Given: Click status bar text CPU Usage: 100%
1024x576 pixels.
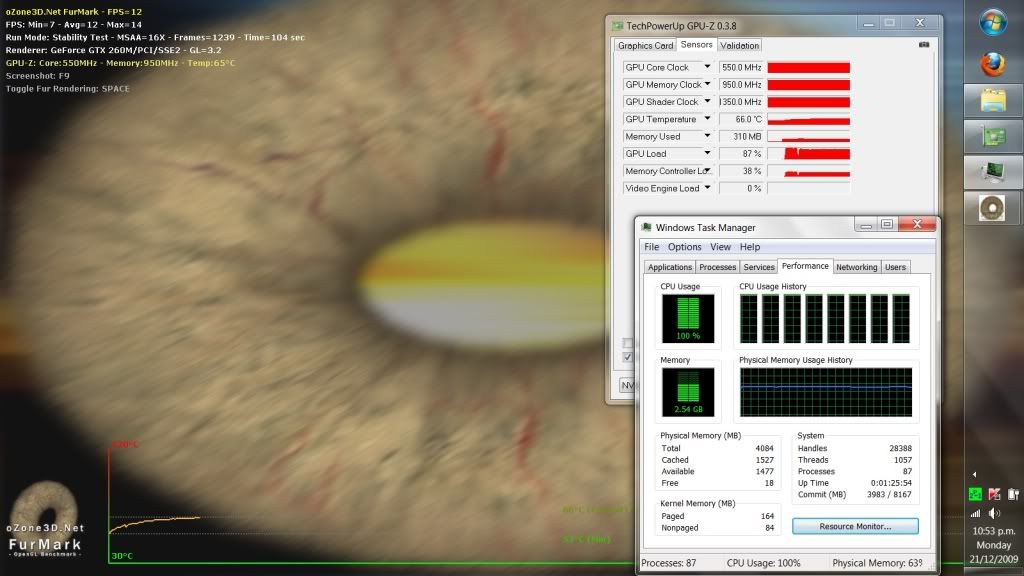Looking at the screenshot, I should click(763, 563).
